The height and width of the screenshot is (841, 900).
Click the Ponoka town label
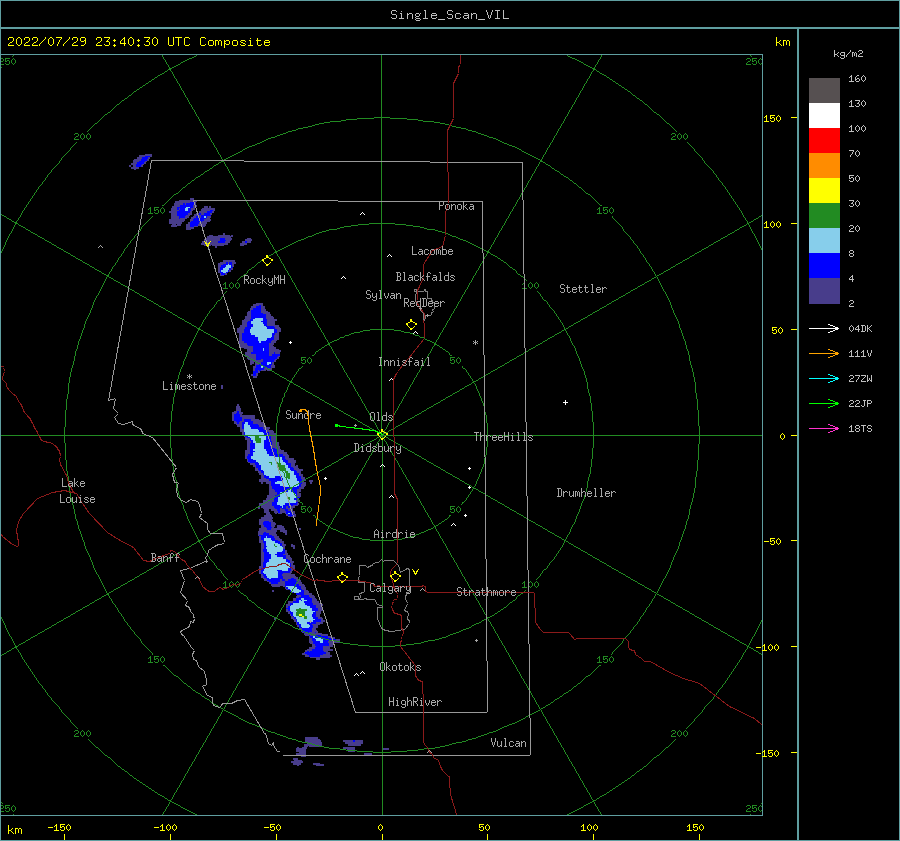tap(456, 206)
